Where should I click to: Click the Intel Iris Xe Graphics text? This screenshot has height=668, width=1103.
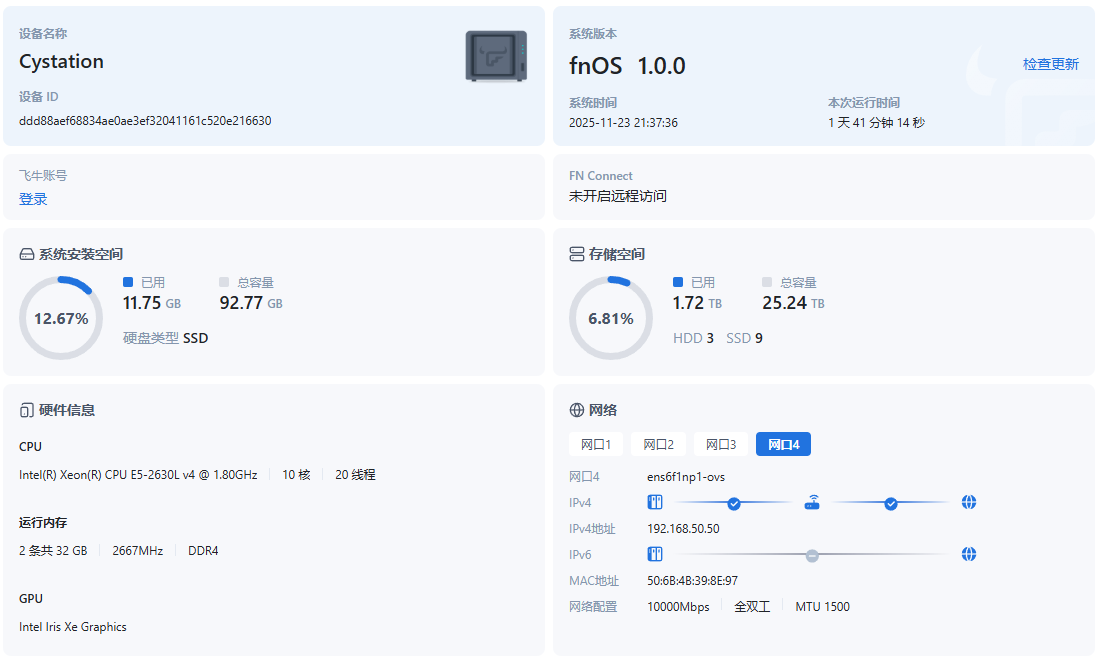[x=72, y=627]
